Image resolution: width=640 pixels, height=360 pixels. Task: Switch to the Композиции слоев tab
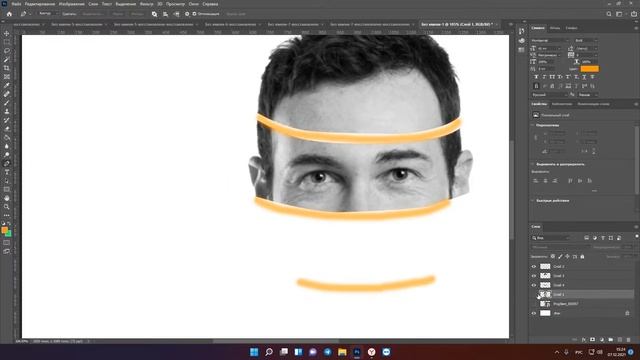pyautogui.click(x=593, y=104)
